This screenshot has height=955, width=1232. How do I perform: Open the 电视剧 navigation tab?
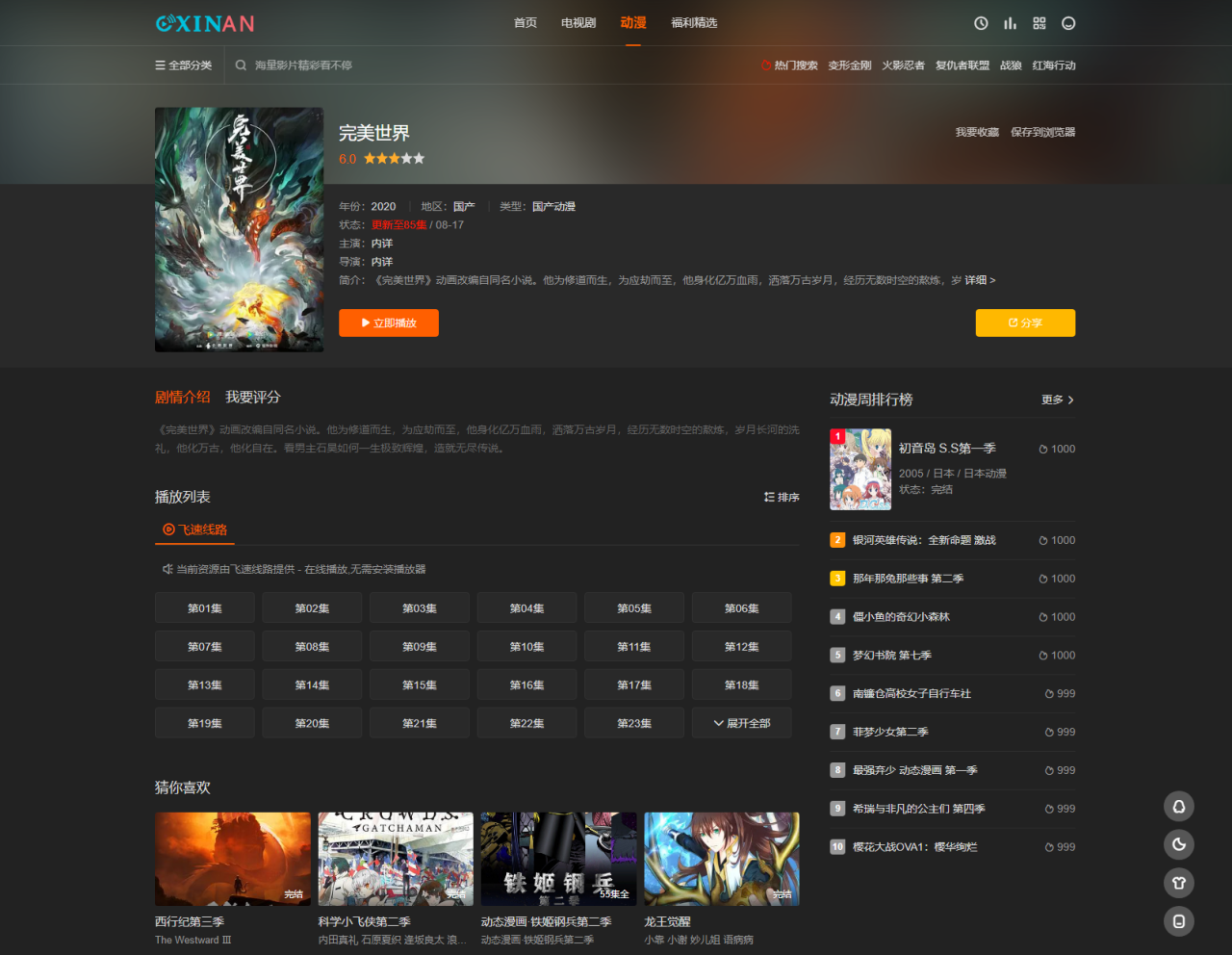pyautogui.click(x=577, y=22)
